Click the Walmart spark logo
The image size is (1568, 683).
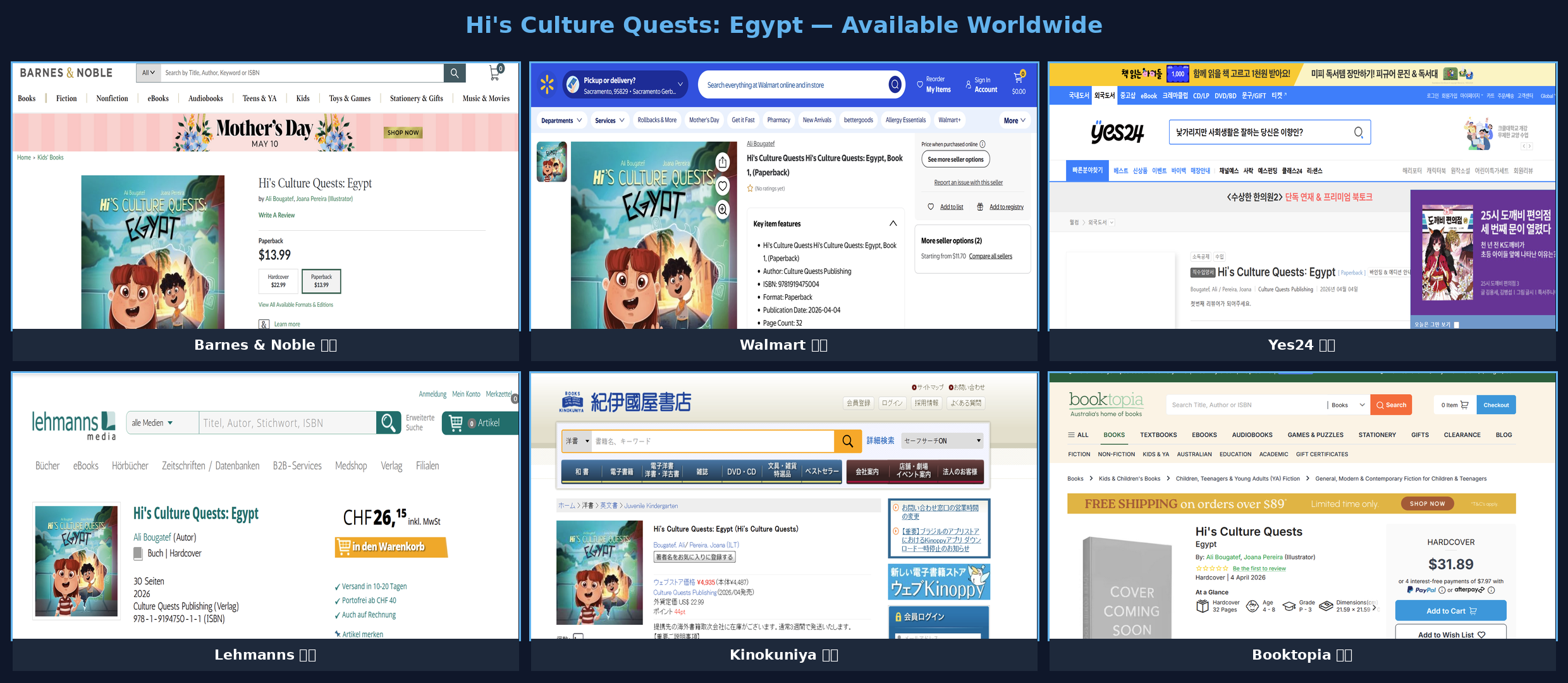547,85
